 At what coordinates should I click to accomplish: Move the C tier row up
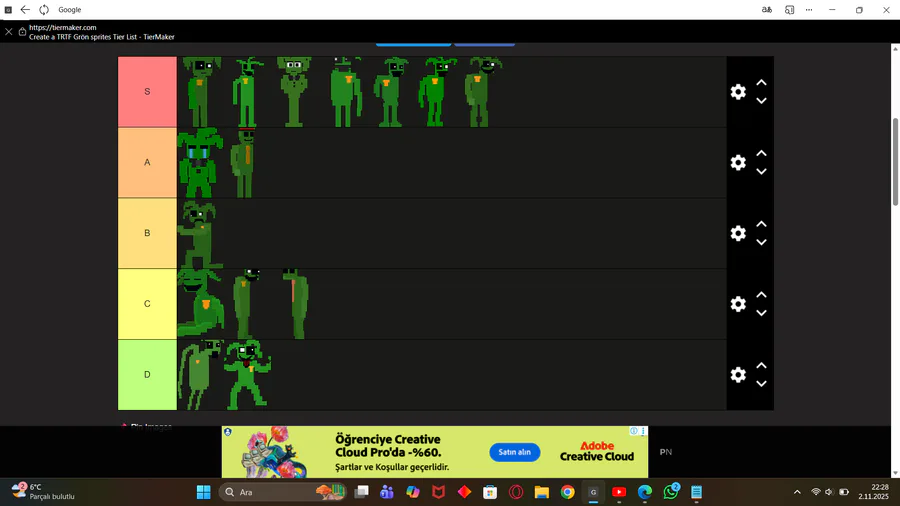tap(761, 295)
